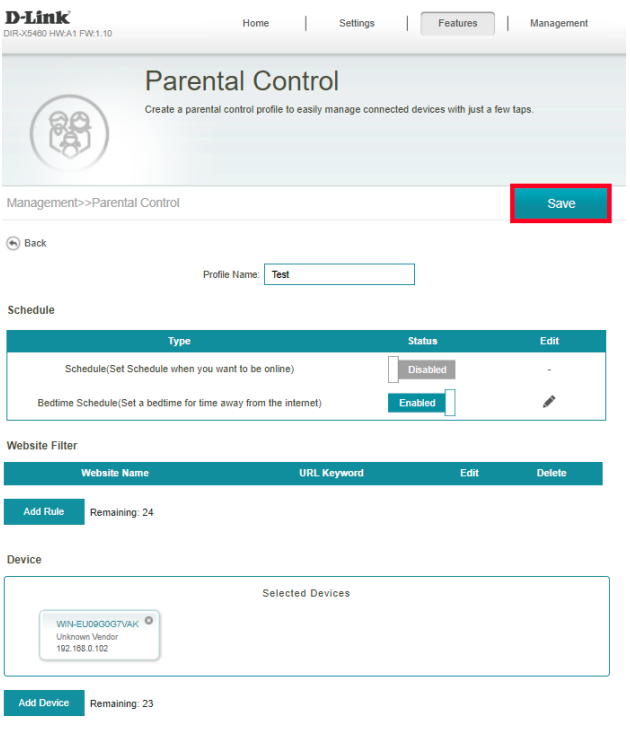This screenshot has height=734, width=630.
Task: Click the Add Device button
Action: click(44, 703)
